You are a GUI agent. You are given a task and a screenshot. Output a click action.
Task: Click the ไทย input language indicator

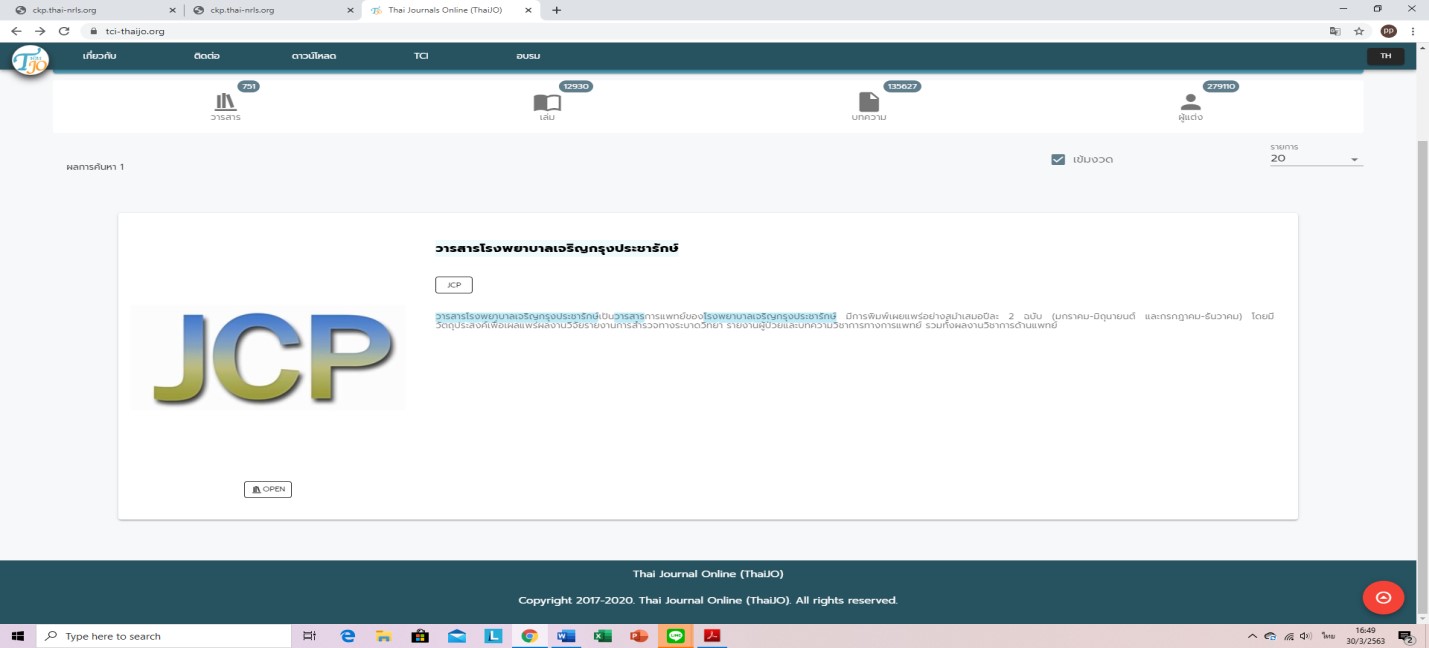[x=1329, y=636]
